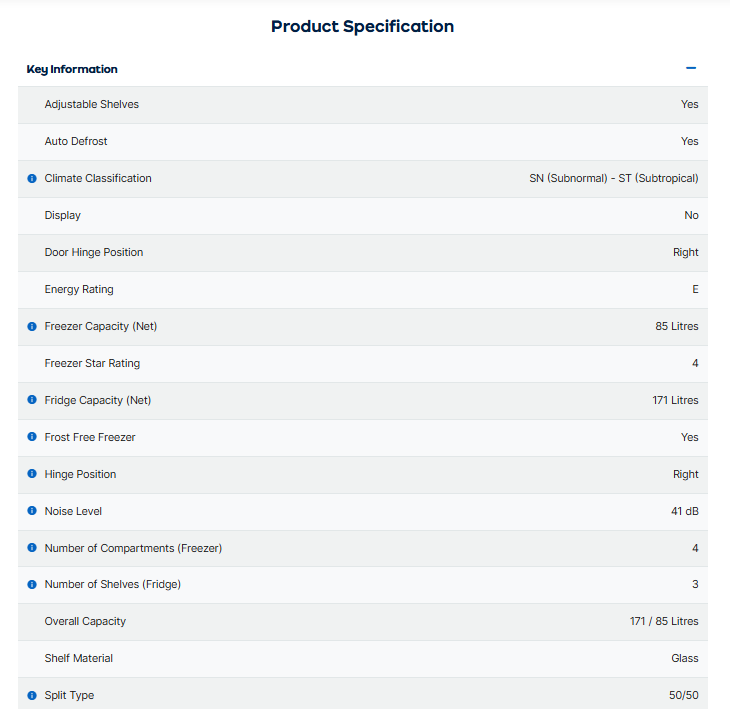Open info icon for Frost Free Freezer

coord(32,436)
